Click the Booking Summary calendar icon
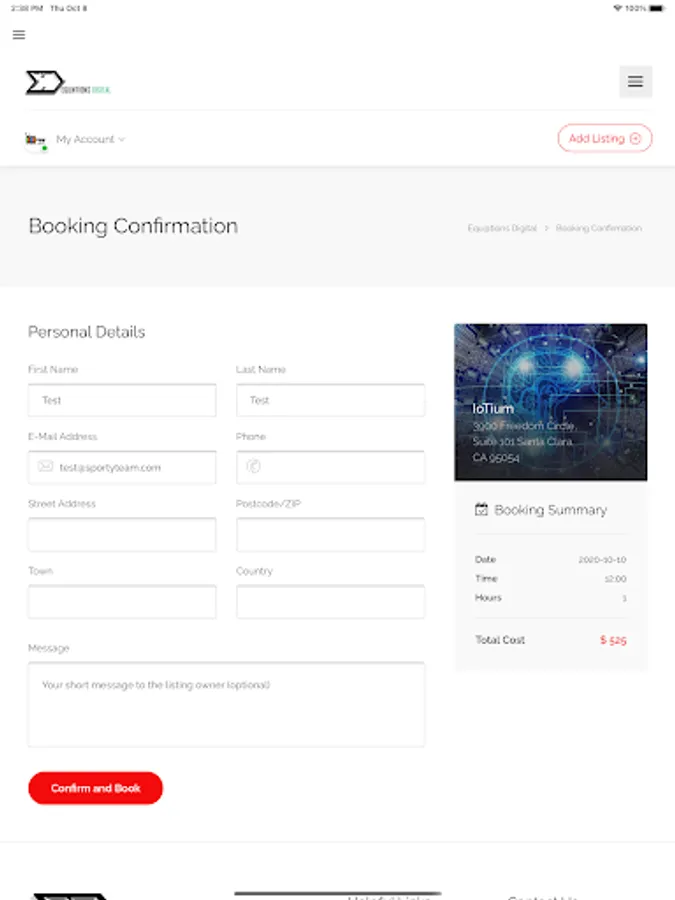Image resolution: width=675 pixels, height=900 pixels. click(x=481, y=510)
